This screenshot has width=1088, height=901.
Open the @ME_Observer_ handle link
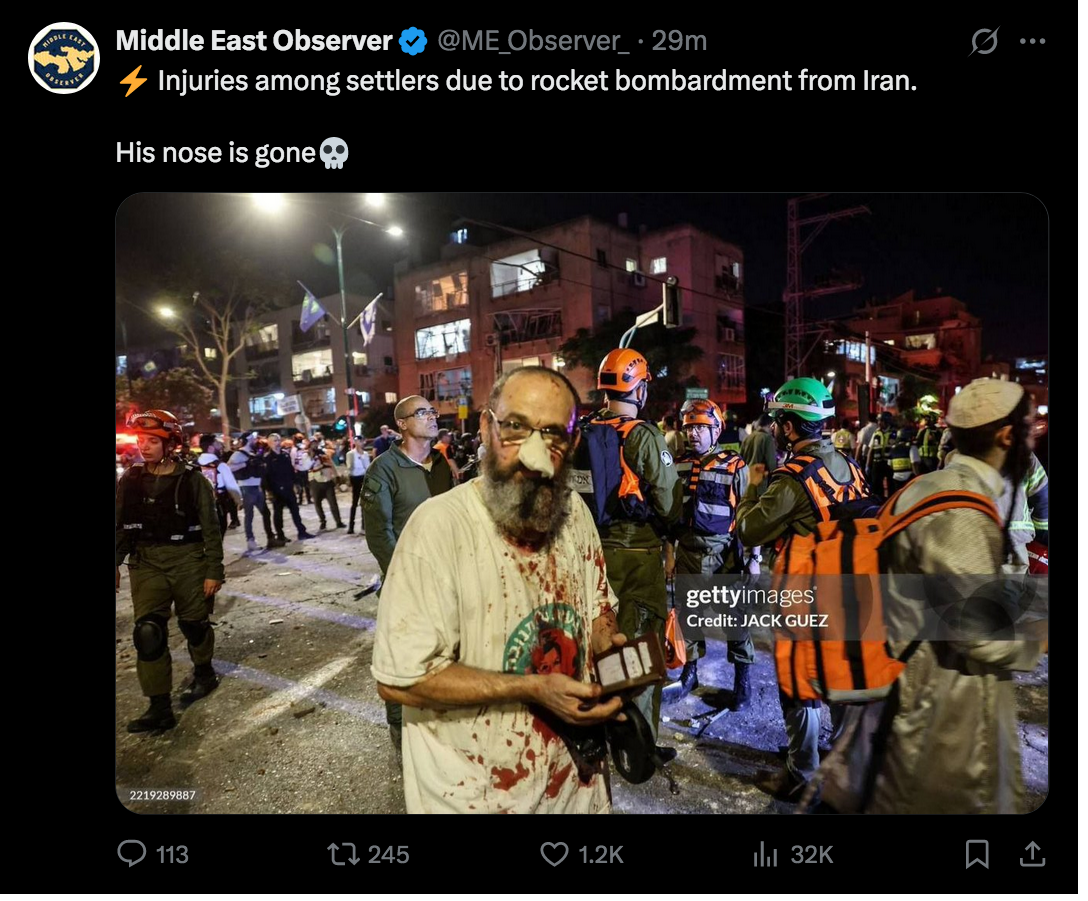click(x=534, y=42)
